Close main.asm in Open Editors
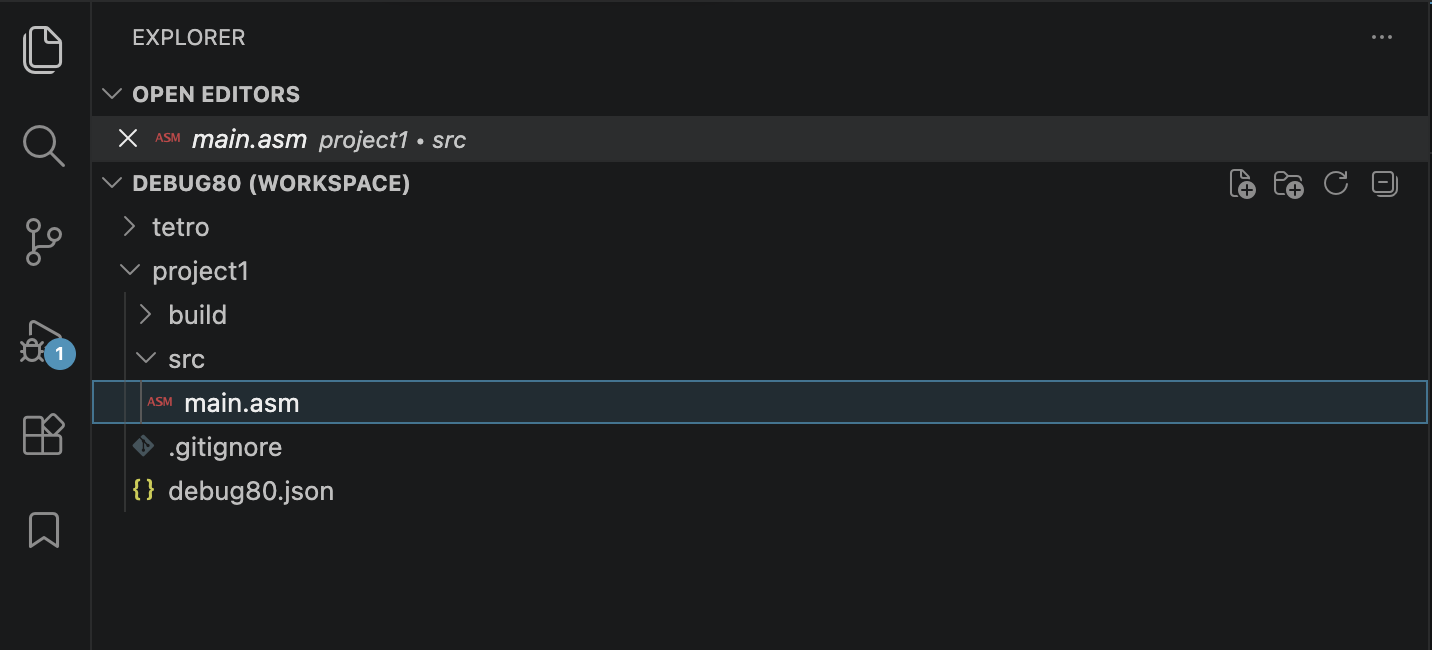The width and height of the screenshot is (1432, 650). click(x=127, y=139)
